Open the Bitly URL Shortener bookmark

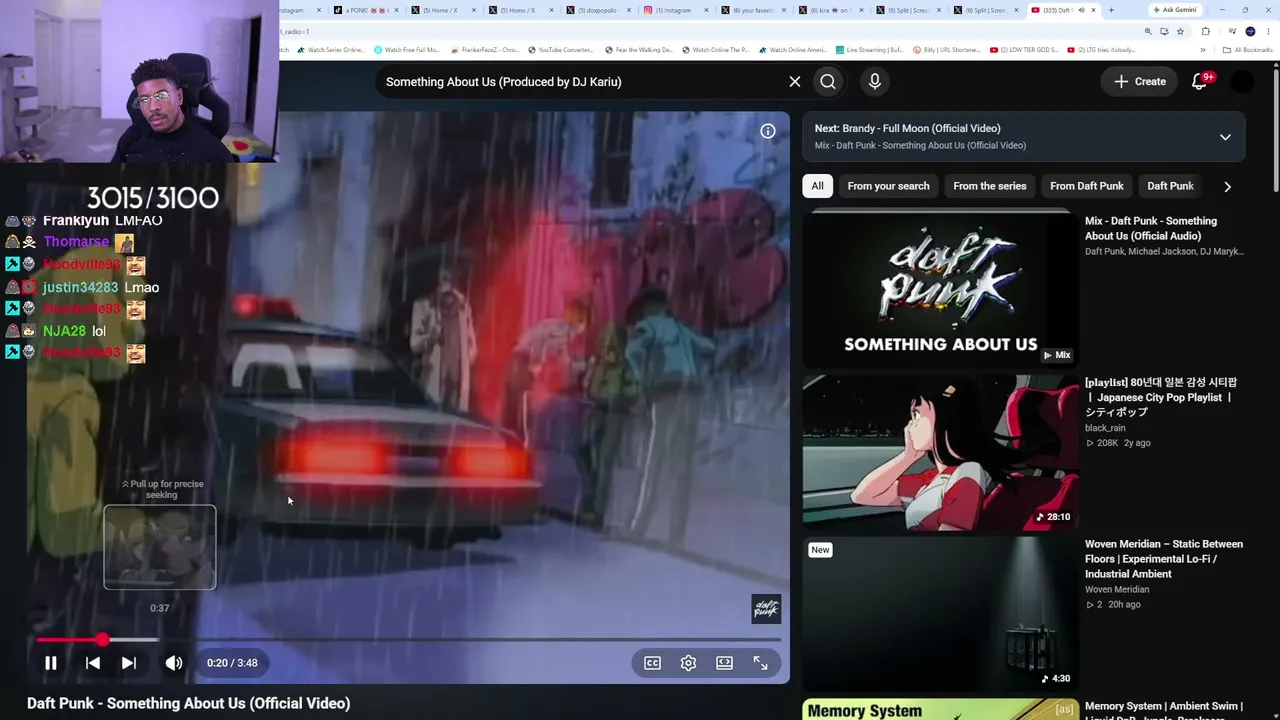pos(946,50)
